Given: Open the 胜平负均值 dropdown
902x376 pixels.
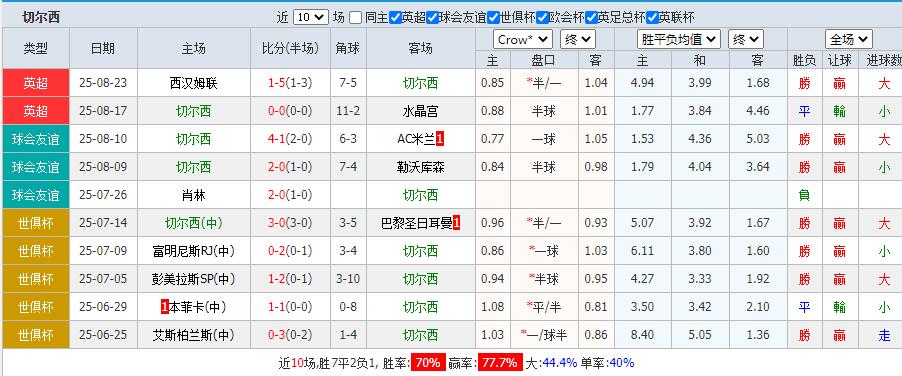Looking at the screenshot, I should 679,40.
